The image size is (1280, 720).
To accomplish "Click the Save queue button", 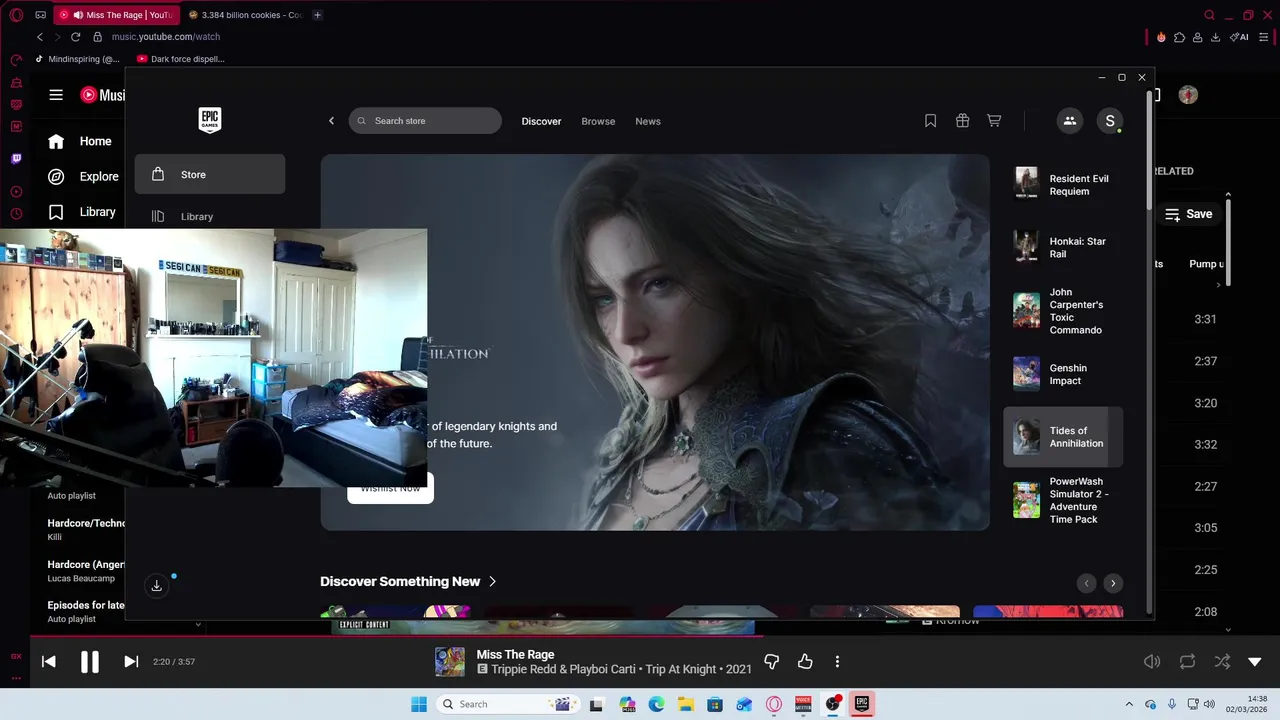I will click(x=1189, y=214).
